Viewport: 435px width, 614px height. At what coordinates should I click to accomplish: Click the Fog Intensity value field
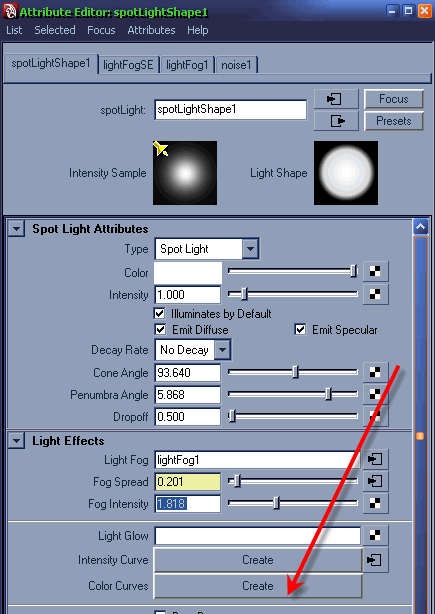click(188, 504)
